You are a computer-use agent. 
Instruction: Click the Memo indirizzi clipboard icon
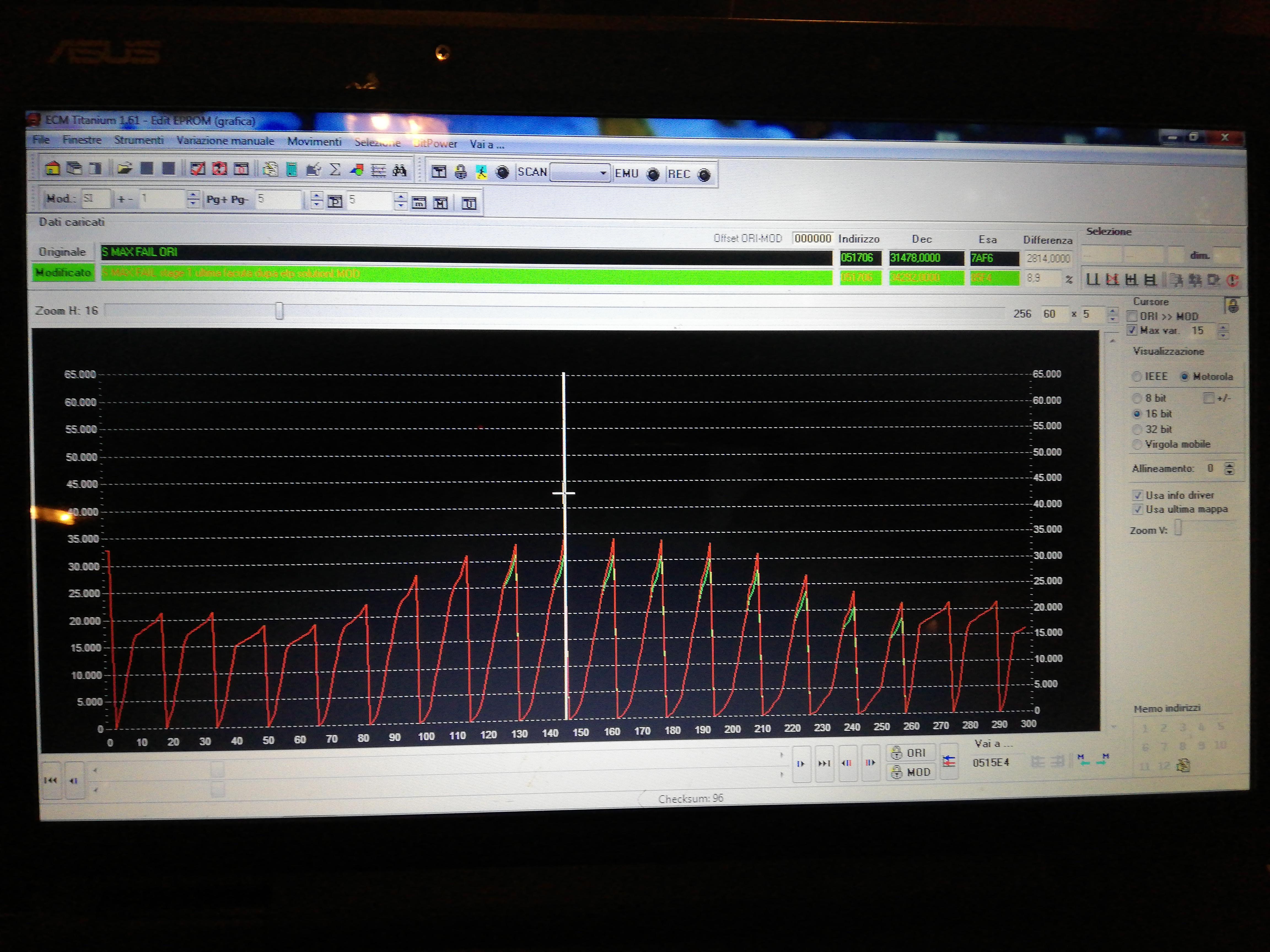coord(1183,765)
